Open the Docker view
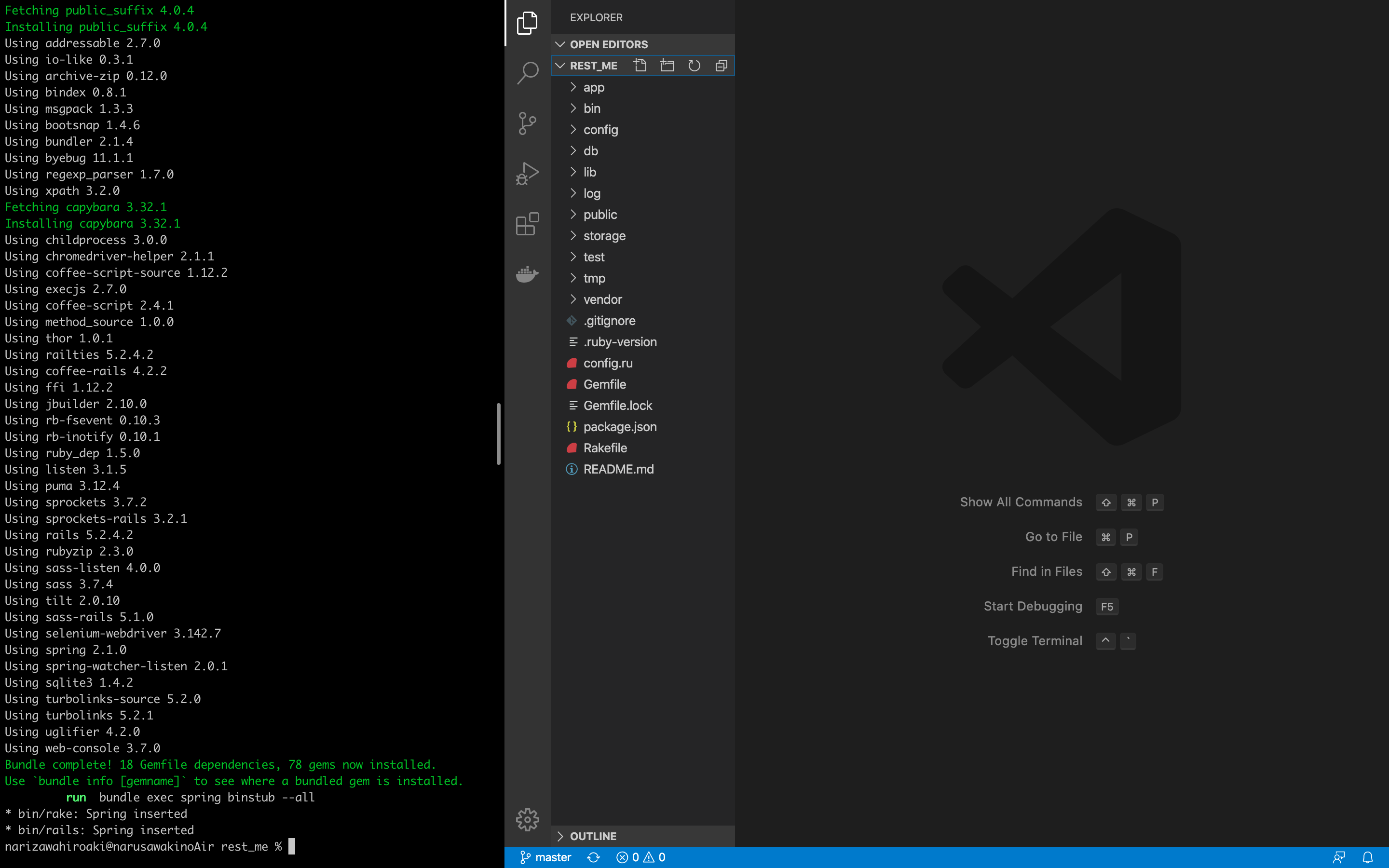1389x868 pixels. (x=527, y=274)
